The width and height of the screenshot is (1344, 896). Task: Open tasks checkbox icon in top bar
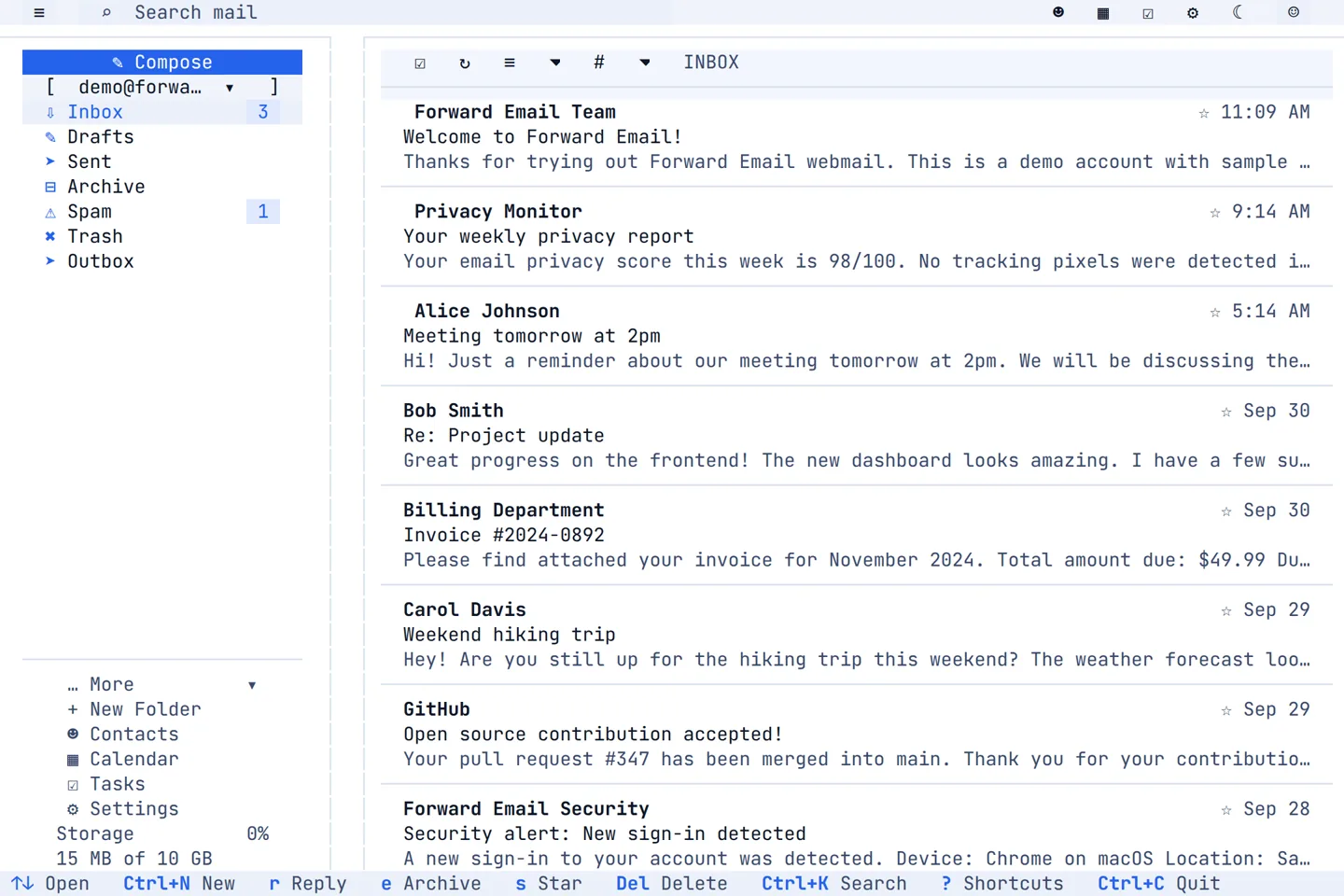tap(1148, 13)
